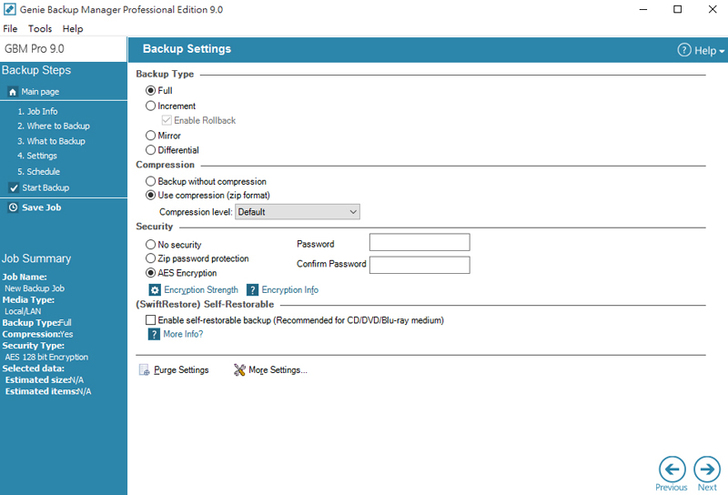Click the Encryption Info question icon
The image size is (728, 495).
coord(253,290)
